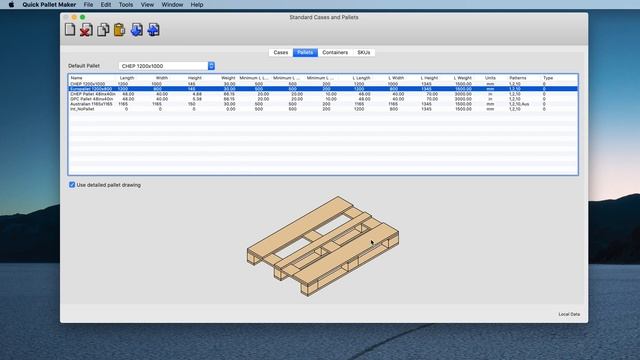Click the Copy toolbar icon
640x360 pixels.
(x=103, y=30)
